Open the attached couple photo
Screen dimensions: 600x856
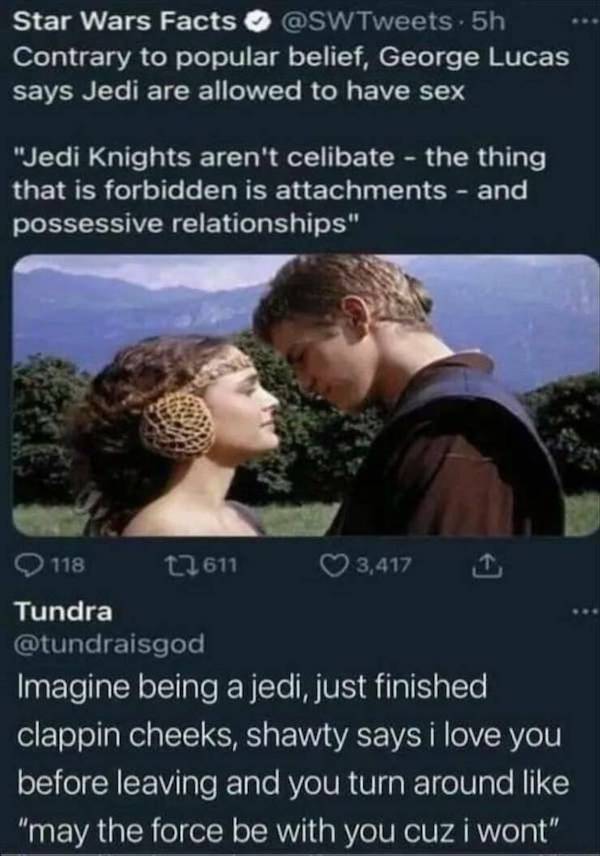pos(305,395)
